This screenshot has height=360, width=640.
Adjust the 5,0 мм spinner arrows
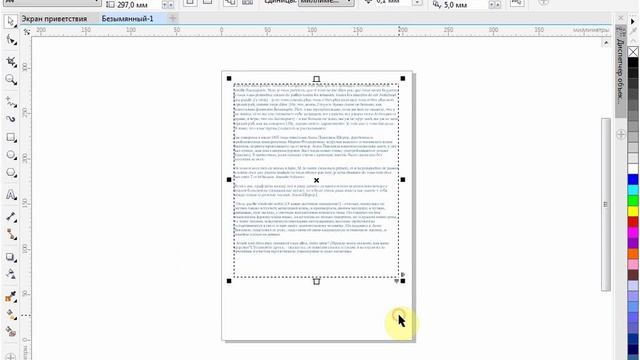[x=495, y=5]
